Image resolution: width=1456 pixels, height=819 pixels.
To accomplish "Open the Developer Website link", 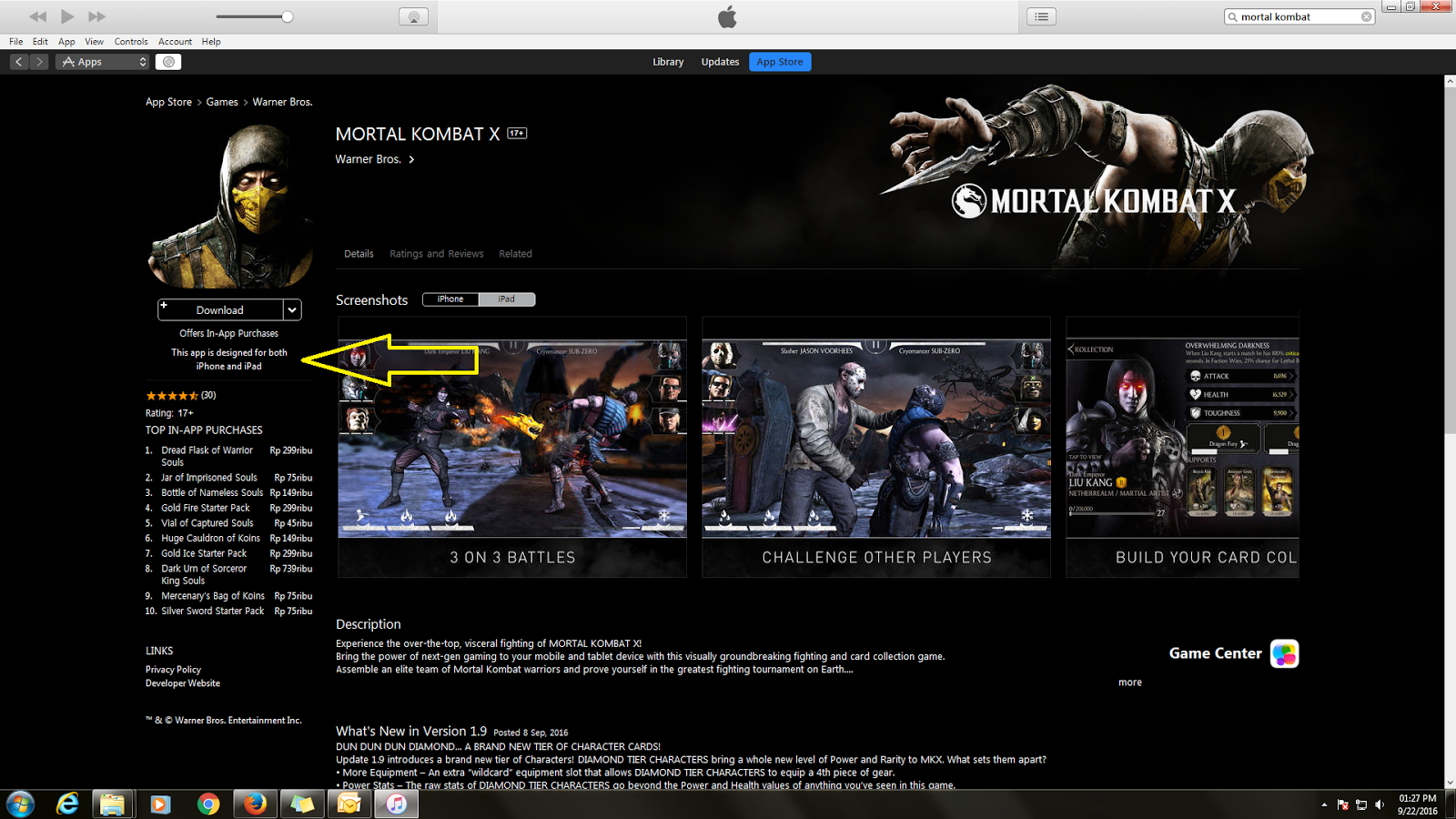I will tap(183, 683).
